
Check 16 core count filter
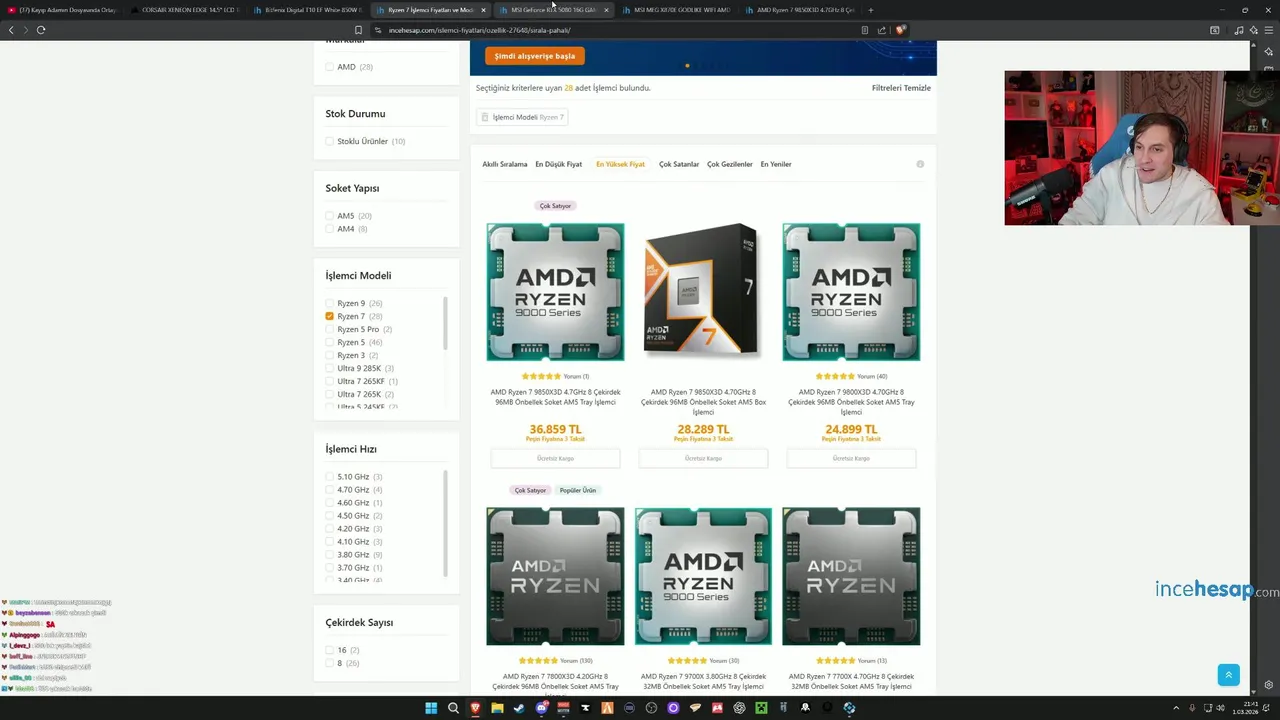tap(329, 650)
